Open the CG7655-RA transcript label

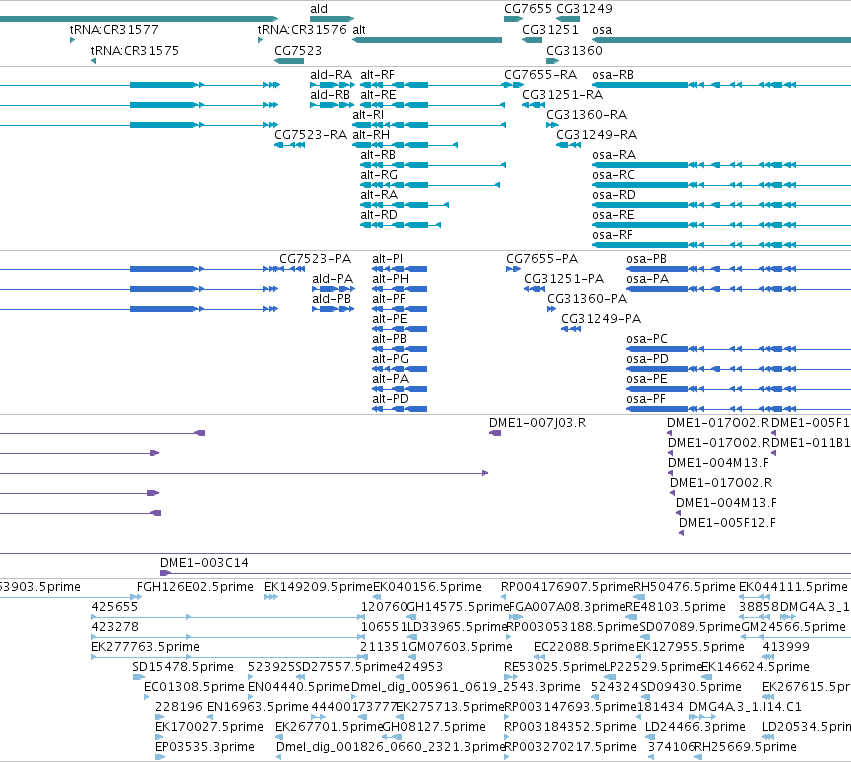(540, 74)
